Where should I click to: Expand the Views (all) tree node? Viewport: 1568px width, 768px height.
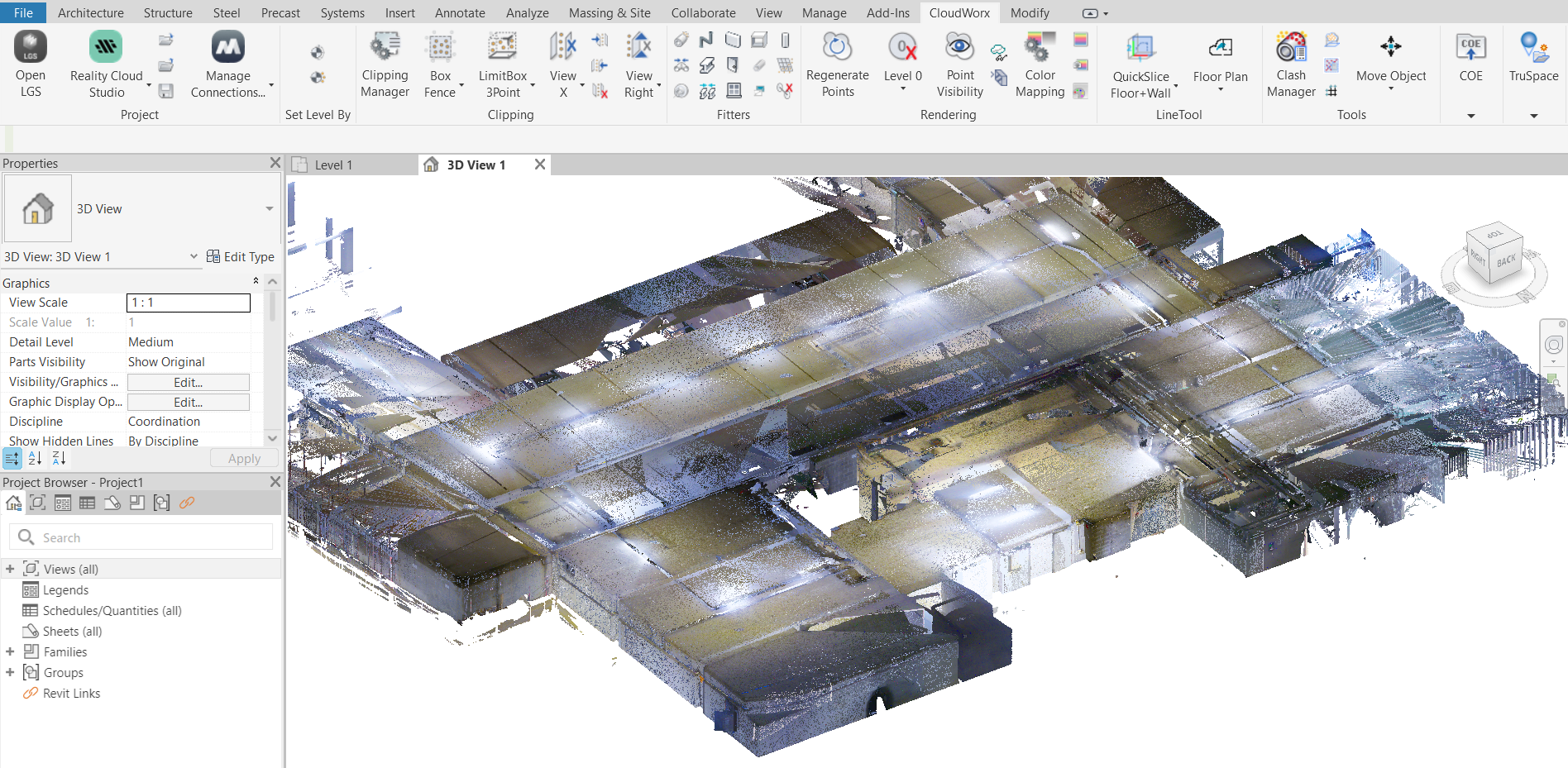[10, 569]
